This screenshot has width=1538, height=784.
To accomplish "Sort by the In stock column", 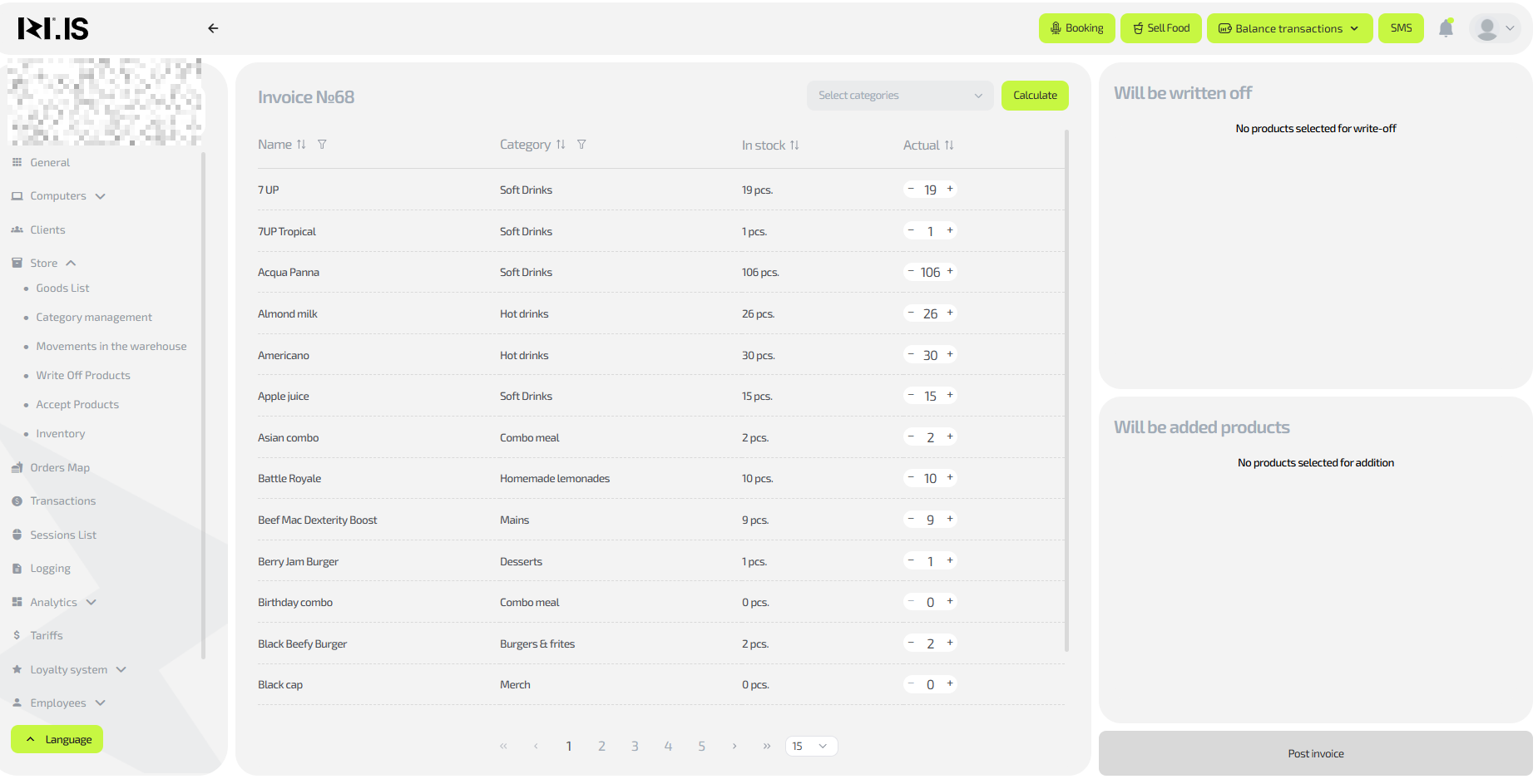I will (794, 145).
